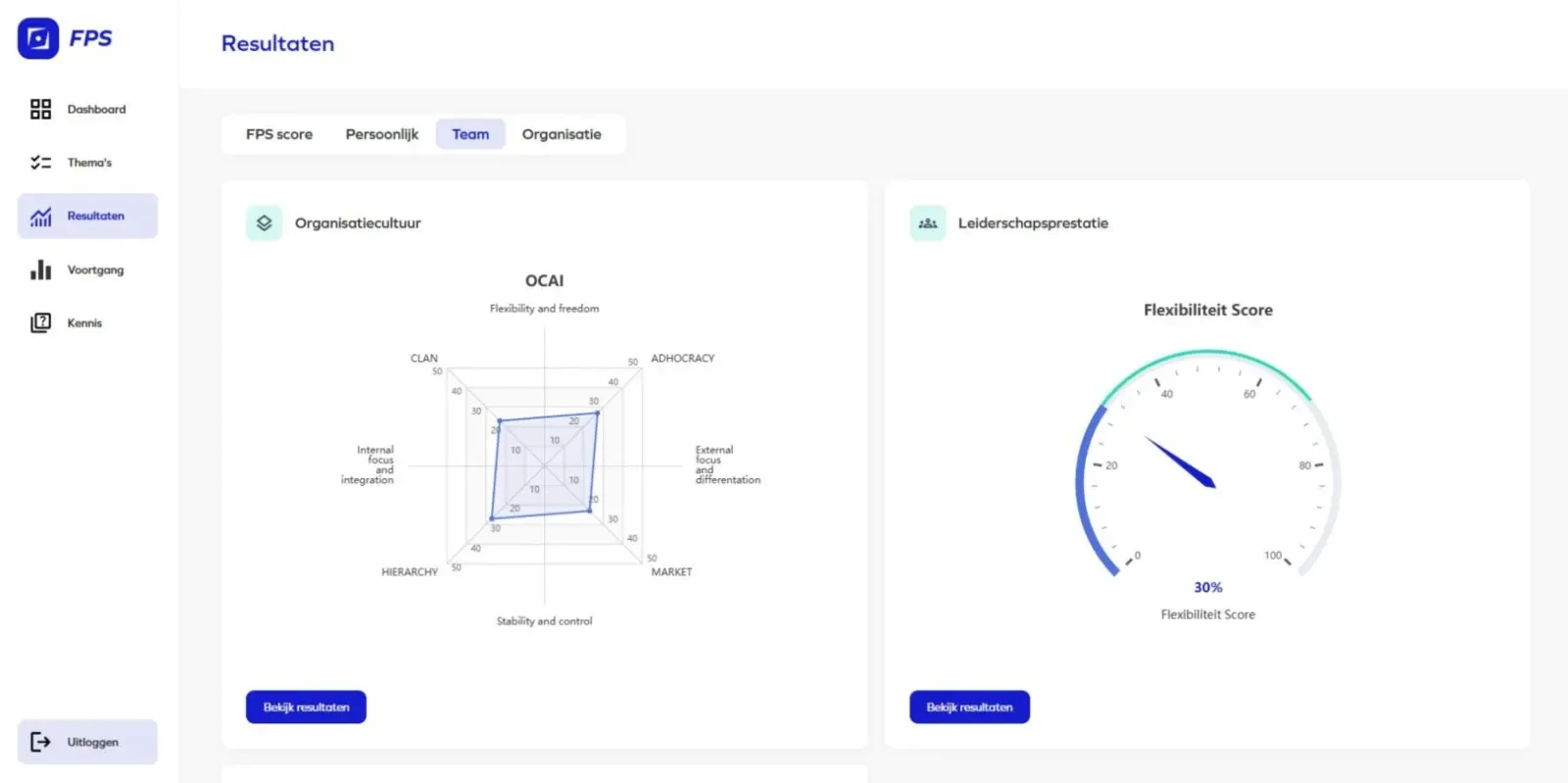Click the Uitloggen exit icon
The height and width of the screenshot is (783, 1568).
click(40, 742)
